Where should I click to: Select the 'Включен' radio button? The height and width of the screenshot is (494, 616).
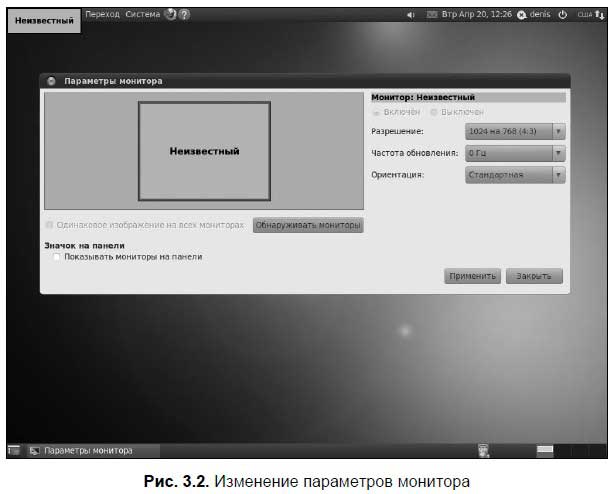pos(377,112)
